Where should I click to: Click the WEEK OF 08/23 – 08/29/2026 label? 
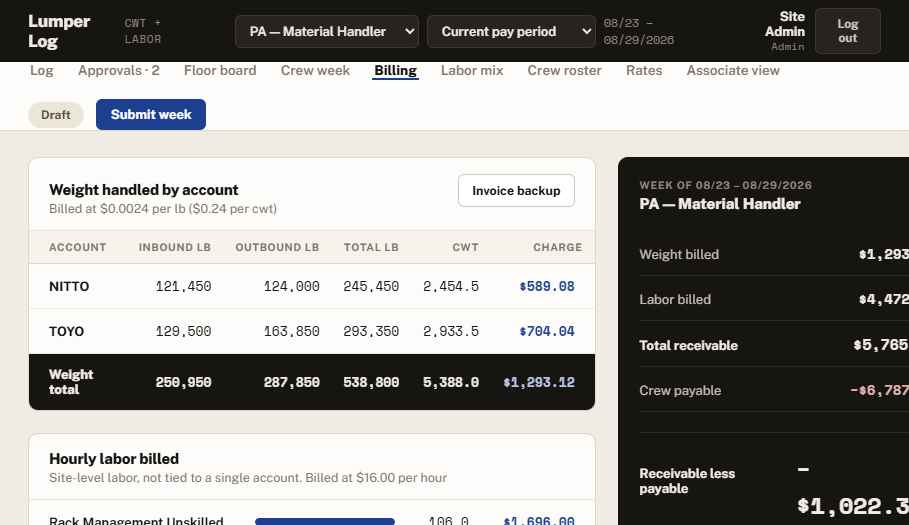click(725, 185)
